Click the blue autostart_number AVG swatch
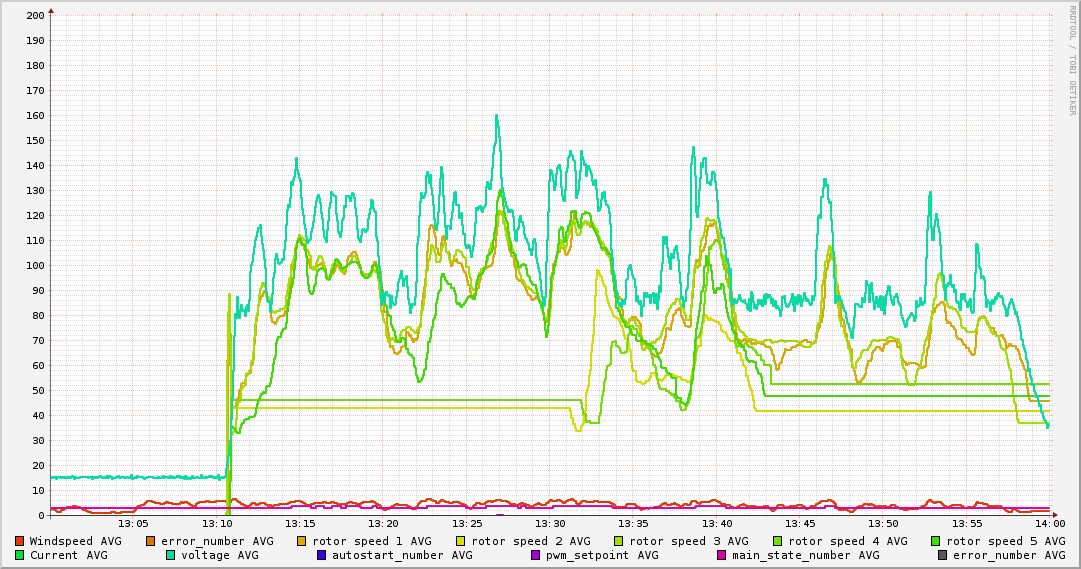 321,555
